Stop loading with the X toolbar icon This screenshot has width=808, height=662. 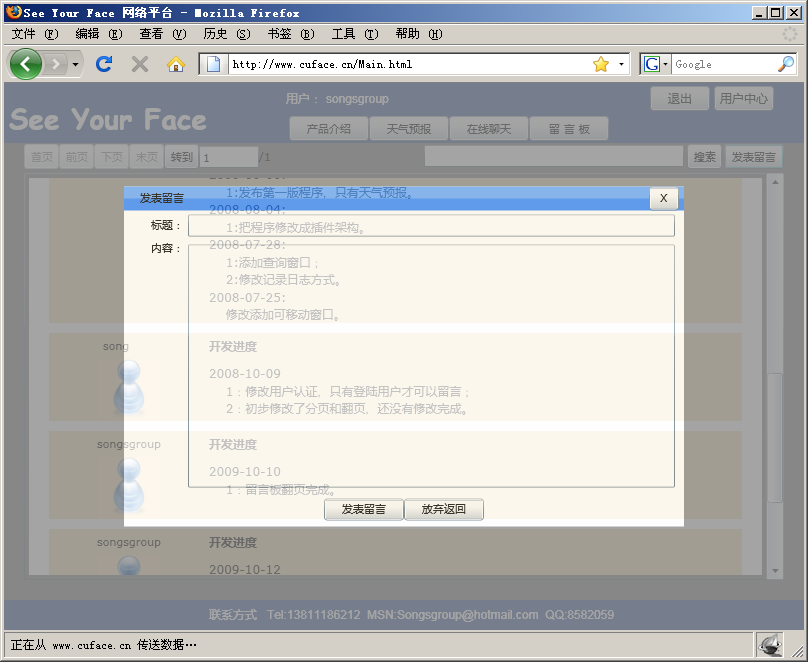coord(140,64)
